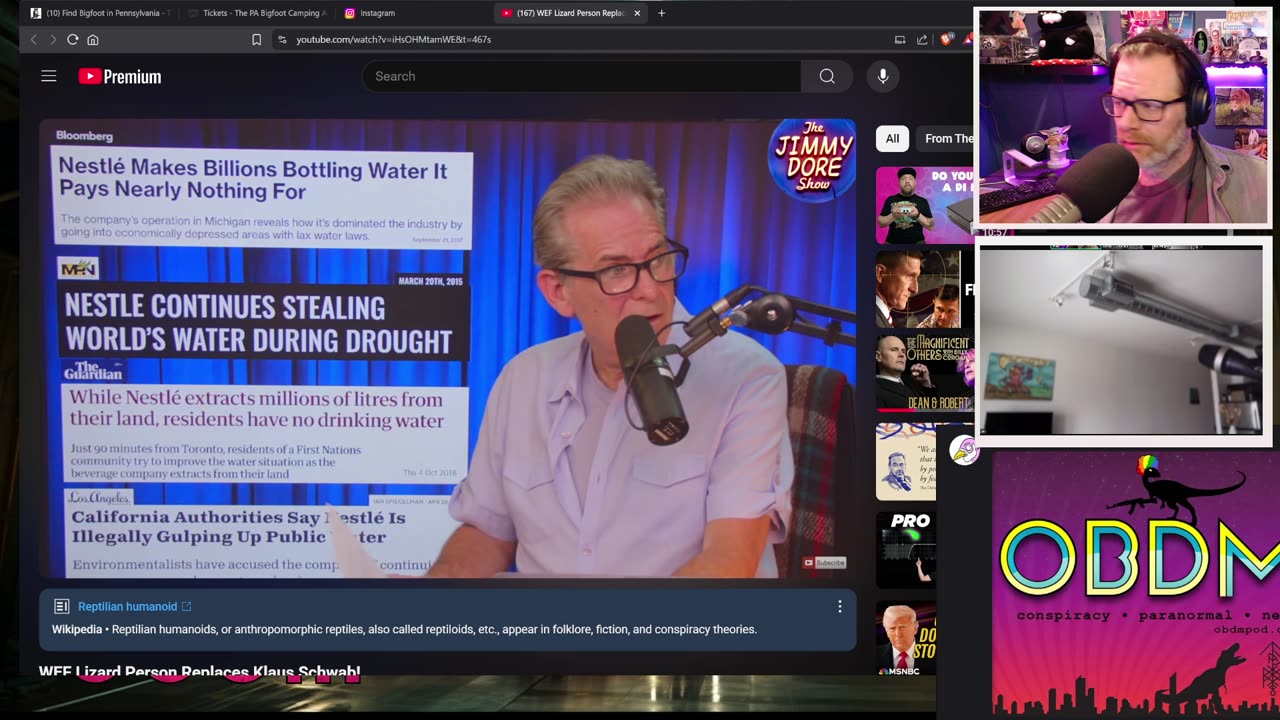Reload the current page
This screenshot has height=720, width=1280.
(72, 39)
